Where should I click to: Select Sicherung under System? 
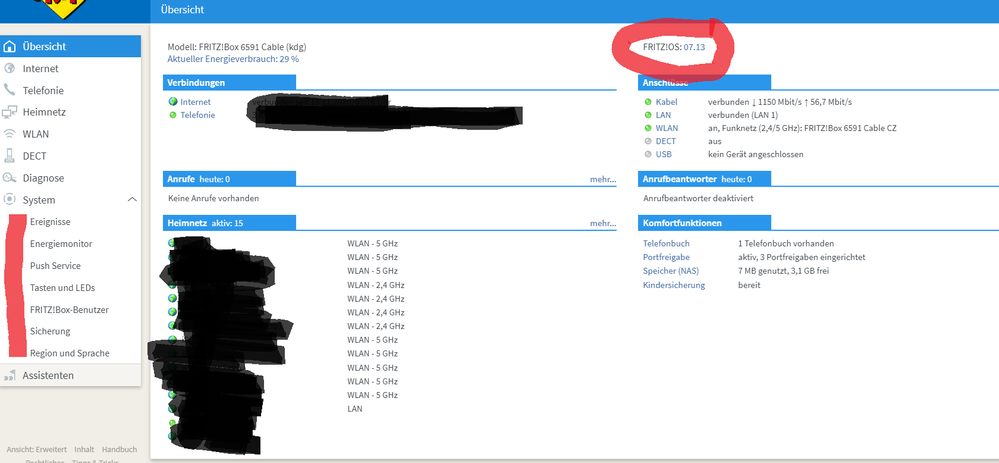[50, 331]
